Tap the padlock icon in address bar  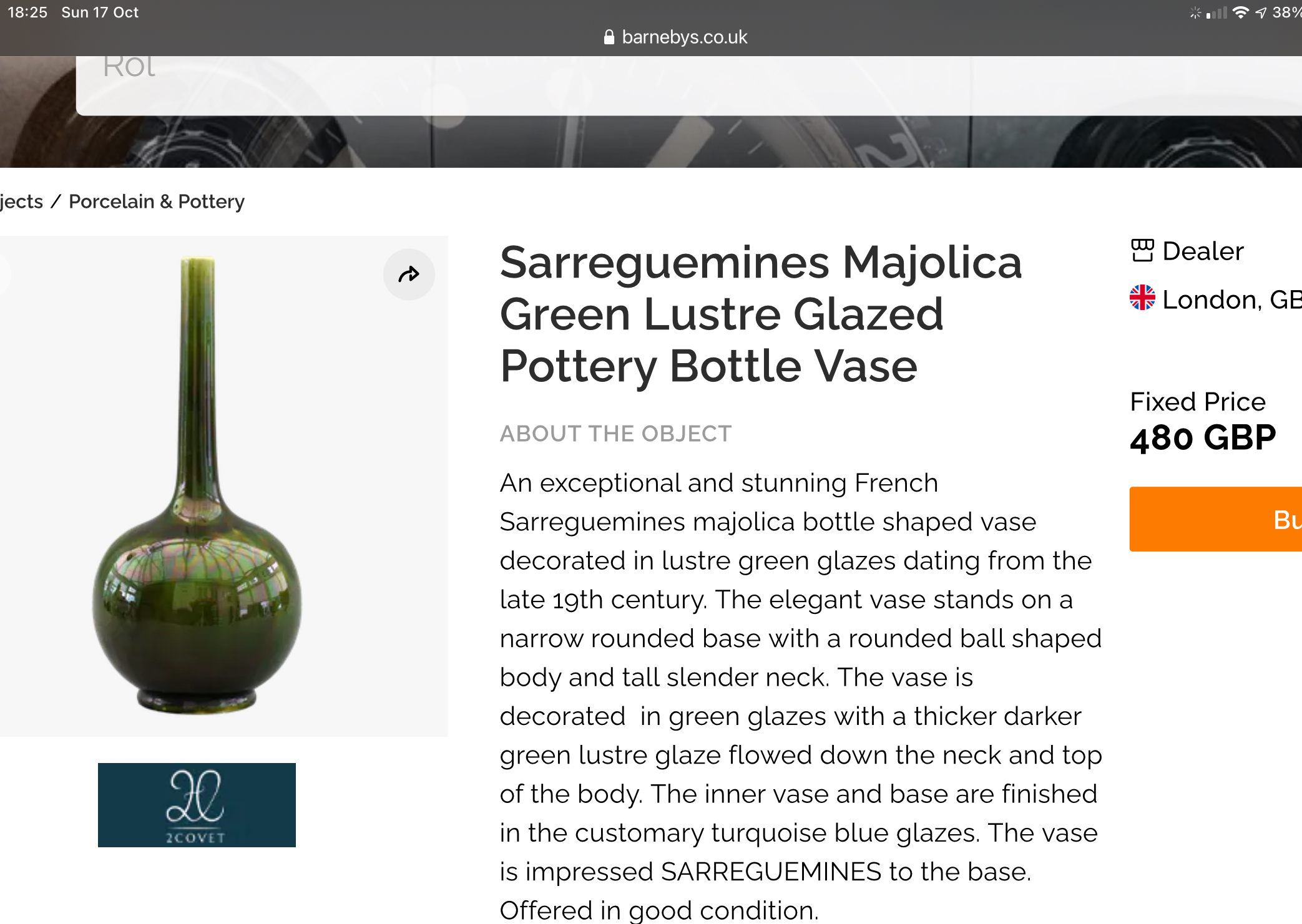[x=609, y=37]
